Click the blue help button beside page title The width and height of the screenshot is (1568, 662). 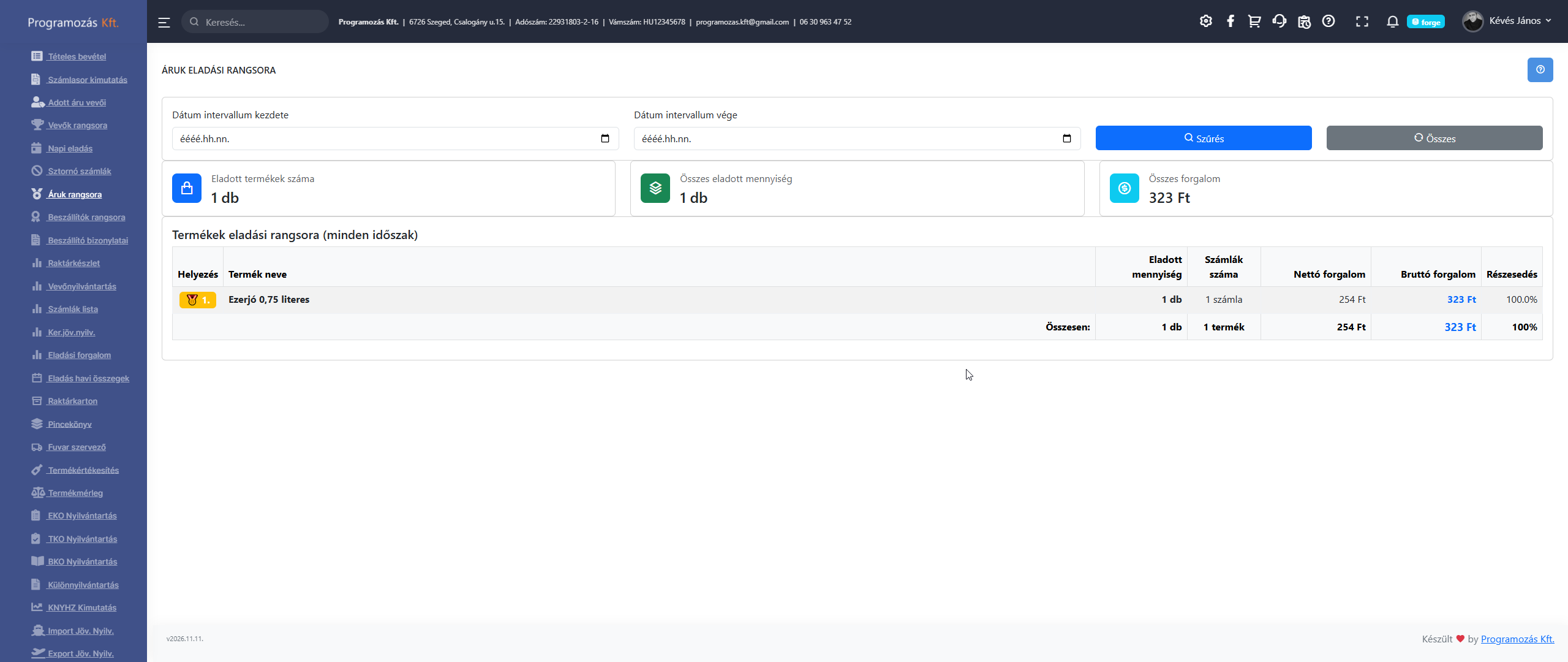1539,70
